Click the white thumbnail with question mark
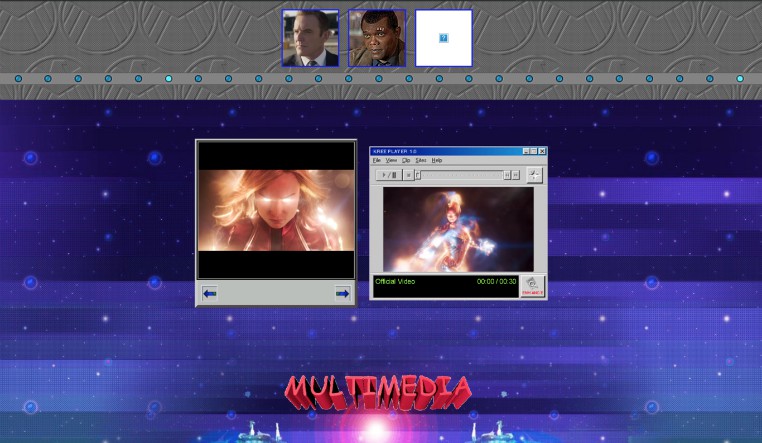Image resolution: width=762 pixels, height=443 pixels. point(443,38)
